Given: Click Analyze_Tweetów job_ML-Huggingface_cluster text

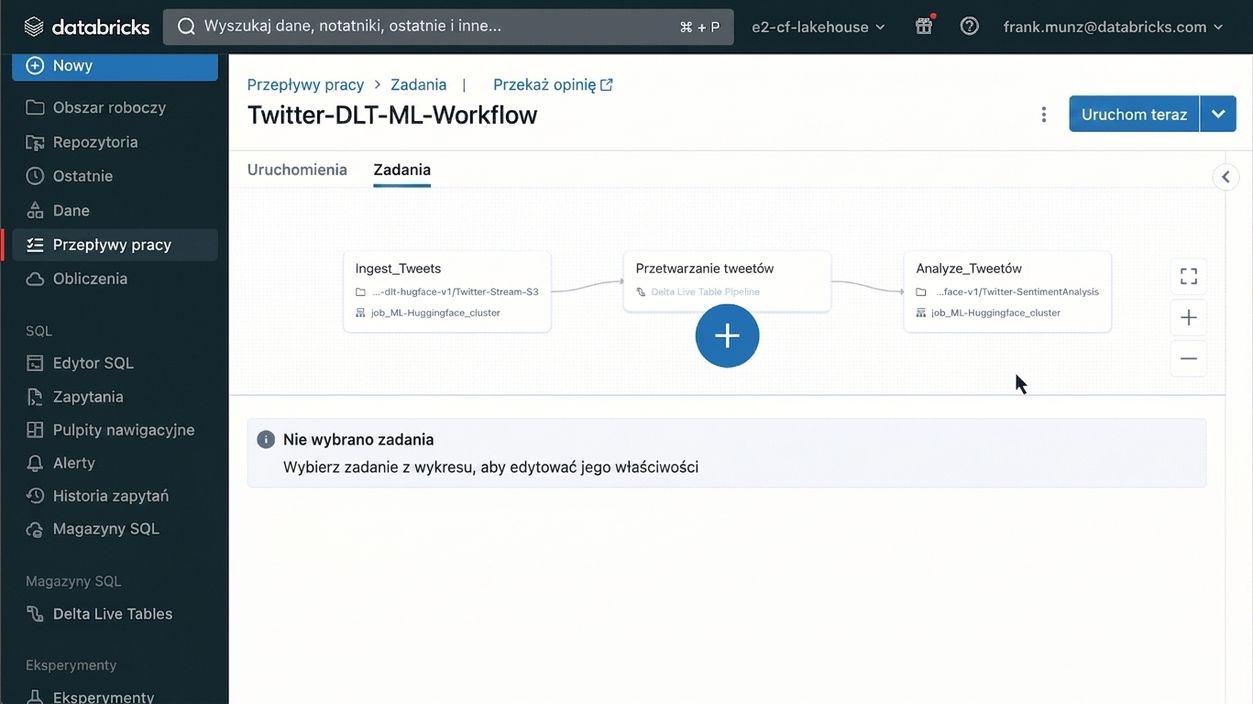Looking at the screenshot, I should pyautogui.click(x=995, y=313).
